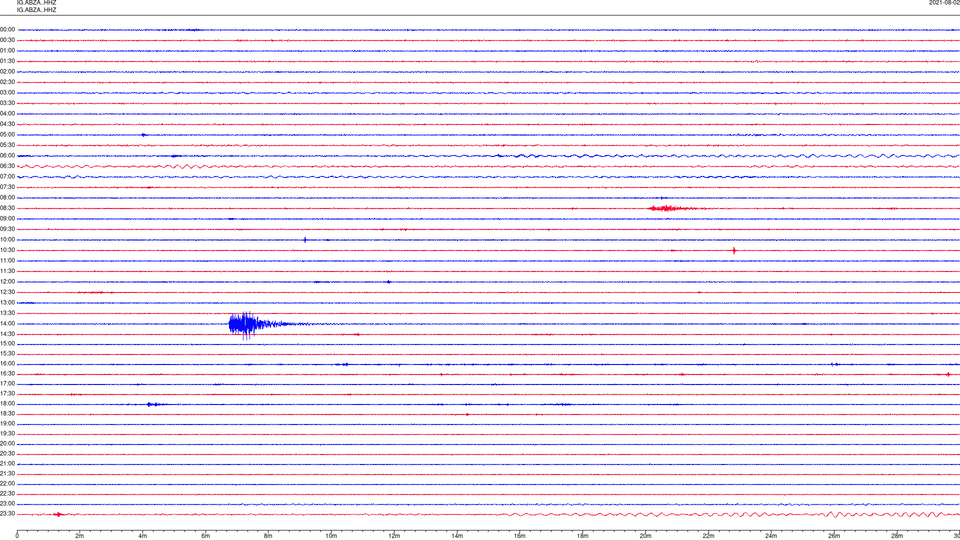Click the small blue blip on the 05:00 trace

coord(144,135)
